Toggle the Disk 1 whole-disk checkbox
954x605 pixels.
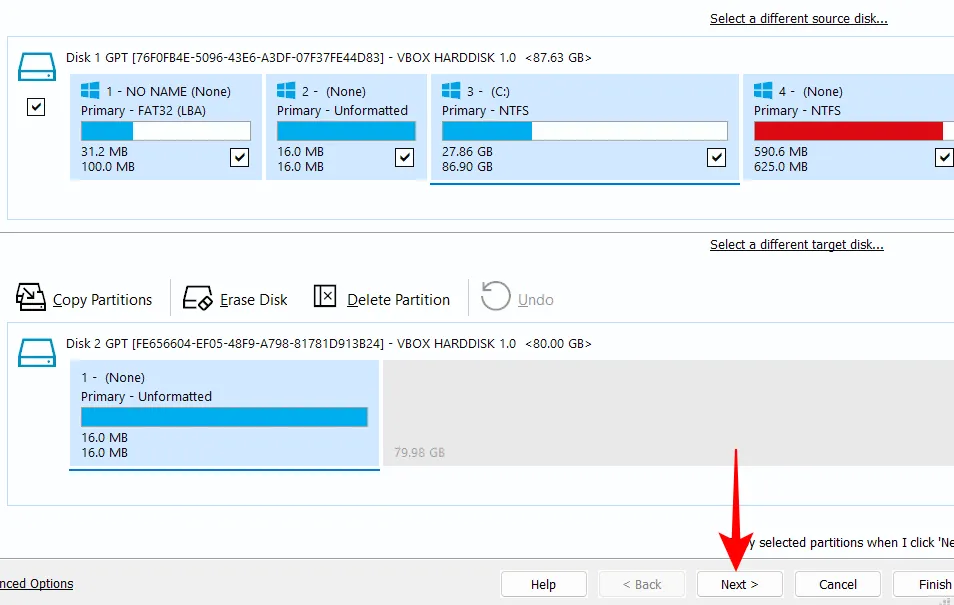pyautogui.click(x=36, y=107)
